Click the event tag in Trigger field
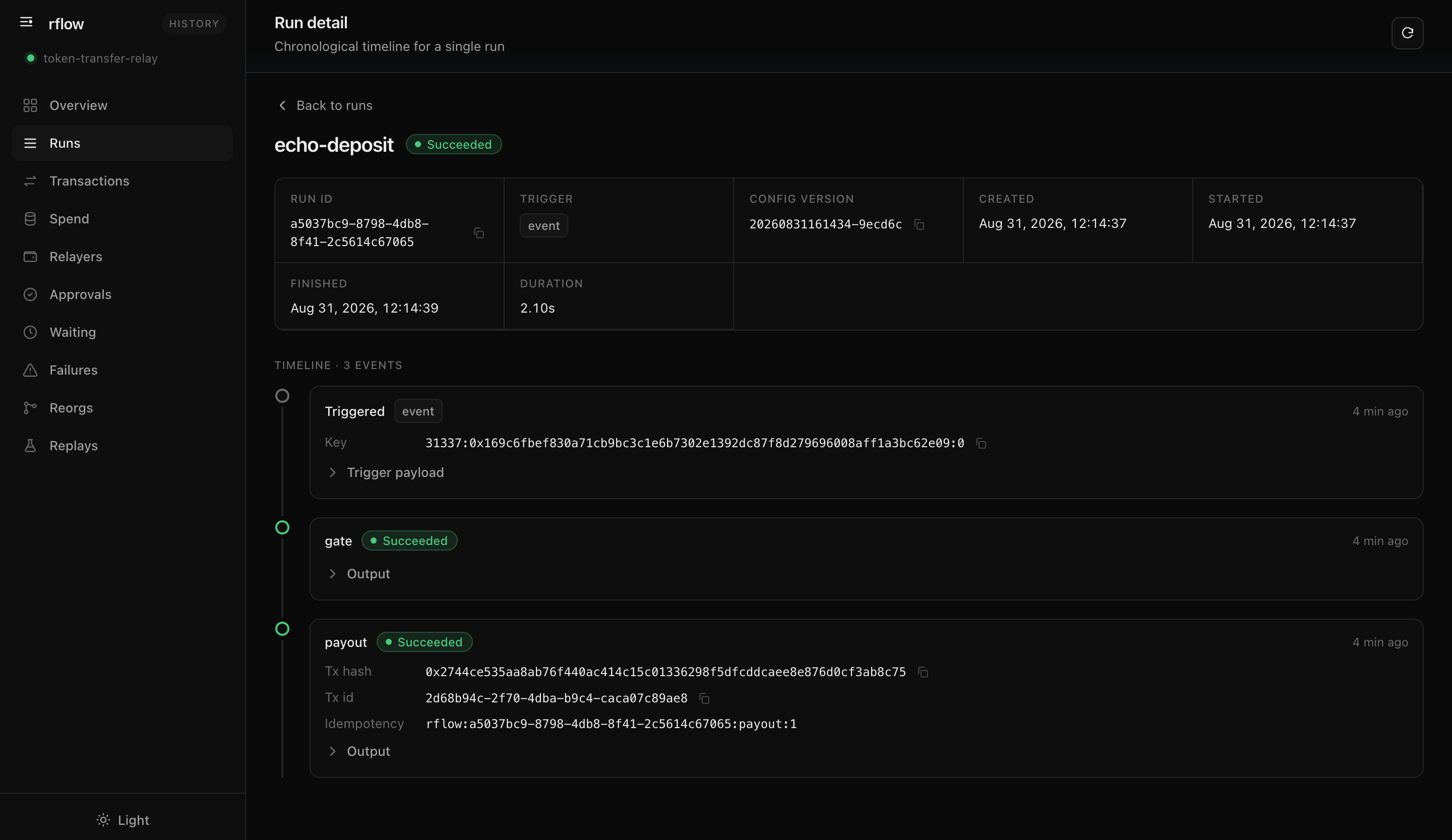 (544, 225)
